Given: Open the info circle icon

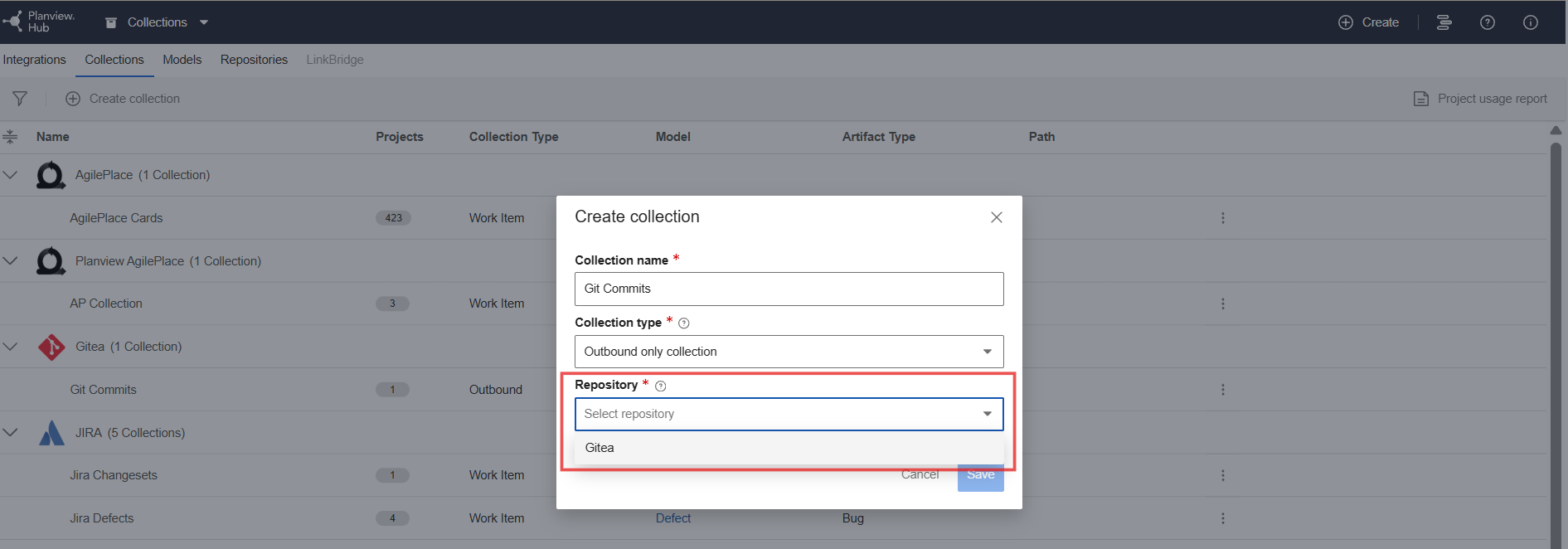Looking at the screenshot, I should (1531, 22).
